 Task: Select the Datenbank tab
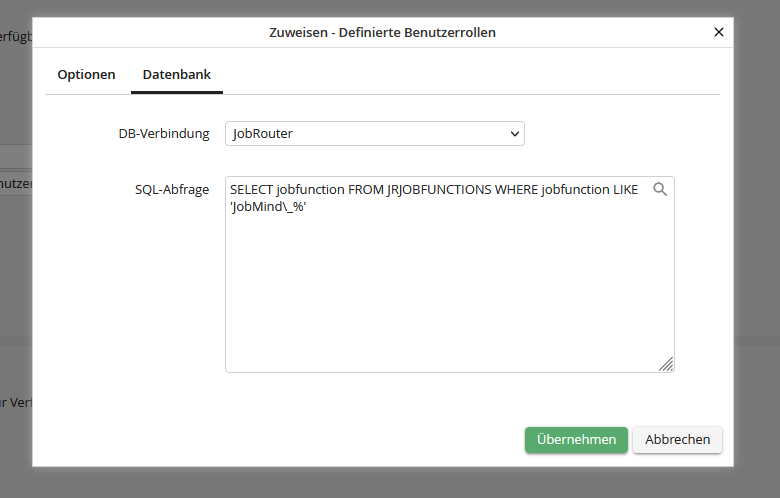[x=176, y=75]
